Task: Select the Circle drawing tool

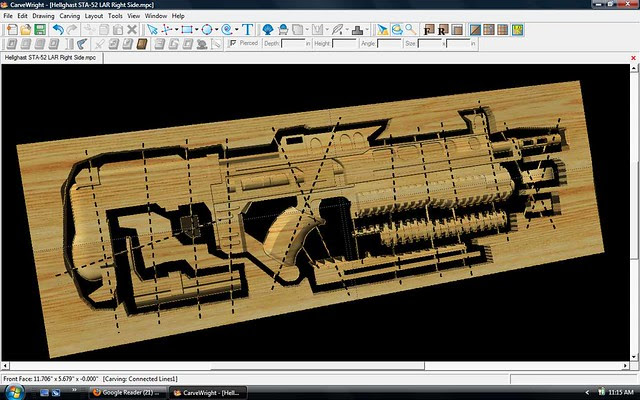Action: coord(207,29)
